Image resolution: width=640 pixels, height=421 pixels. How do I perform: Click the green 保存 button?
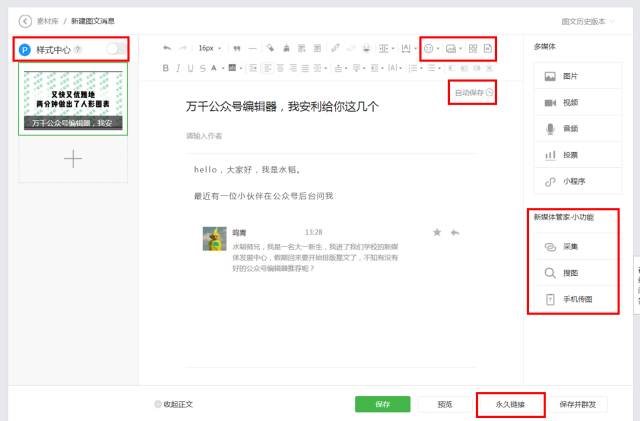click(x=382, y=404)
